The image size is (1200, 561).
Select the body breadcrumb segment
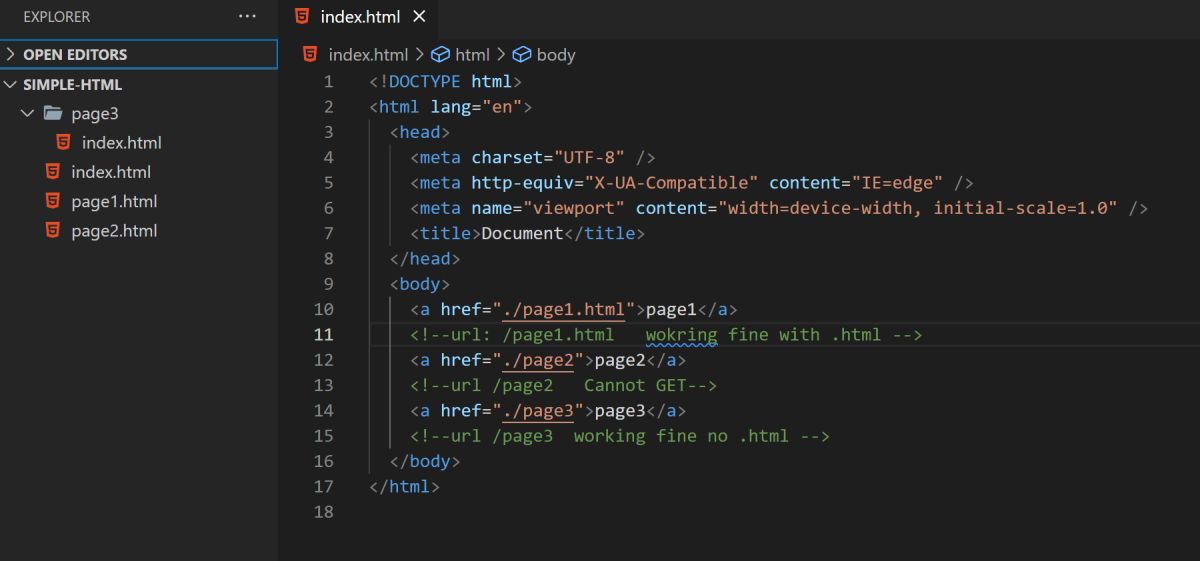[556, 55]
